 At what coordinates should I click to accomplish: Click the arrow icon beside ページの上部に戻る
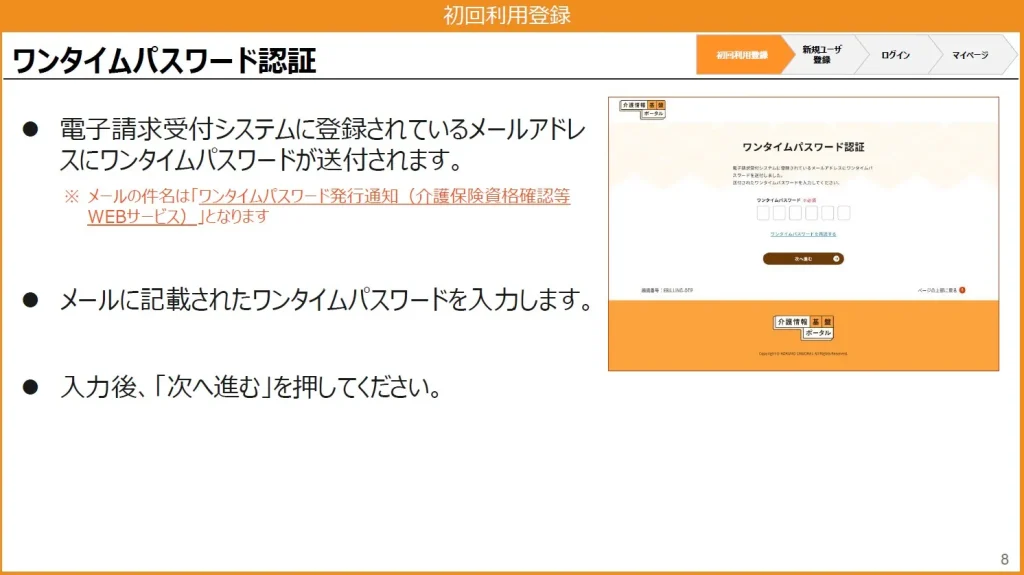pyautogui.click(x=962, y=290)
